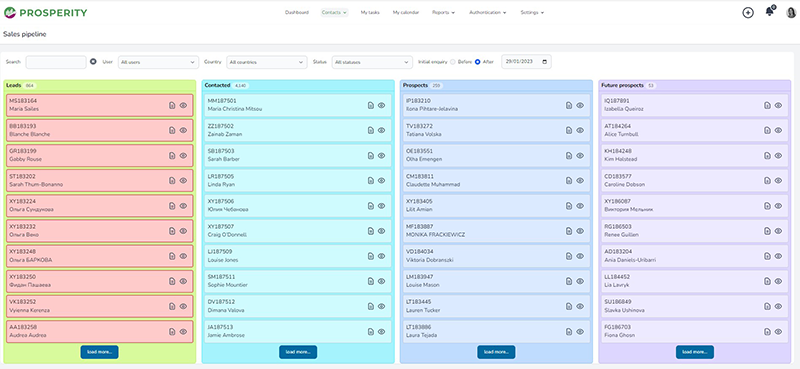Open document icon for Linda Ryan
The width and height of the screenshot is (800, 369).
371,181
